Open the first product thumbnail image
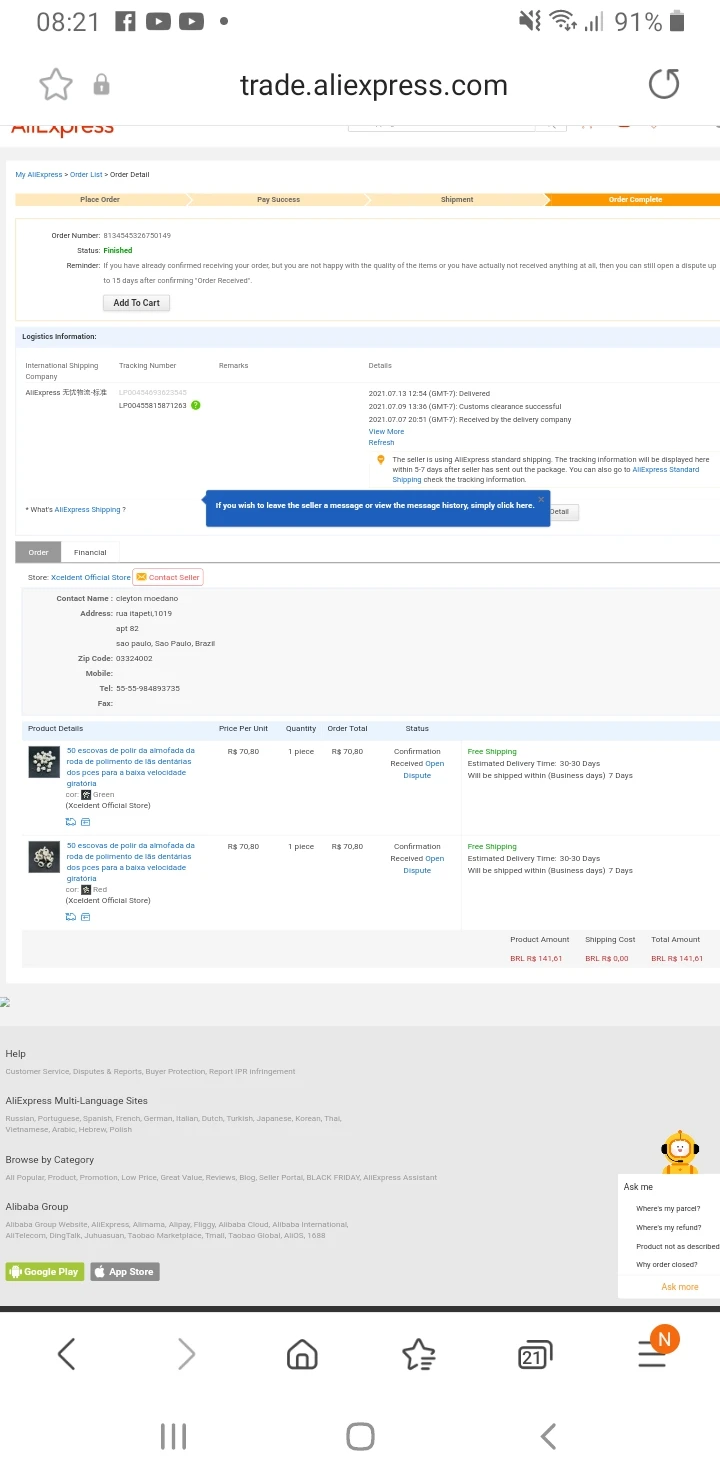Viewport: 720px width, 1480px height. 44,762
